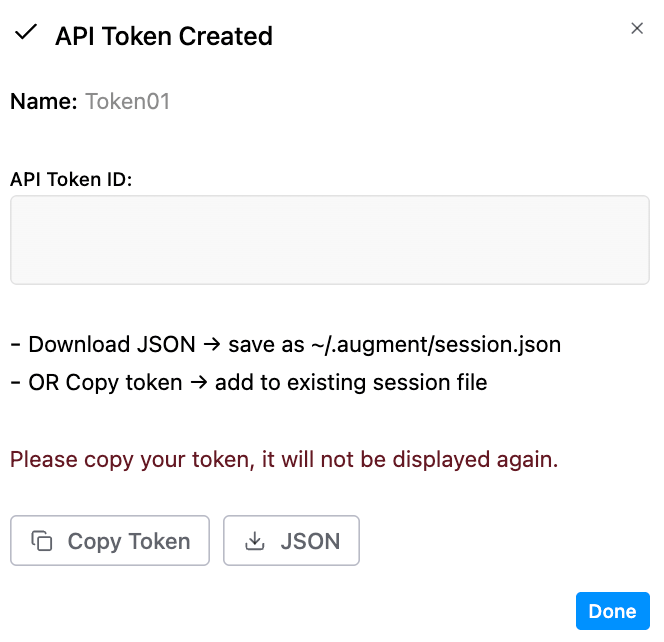Select the ~/.augment/session.json path text
The image size is (664, 642).
click(436, 344)
